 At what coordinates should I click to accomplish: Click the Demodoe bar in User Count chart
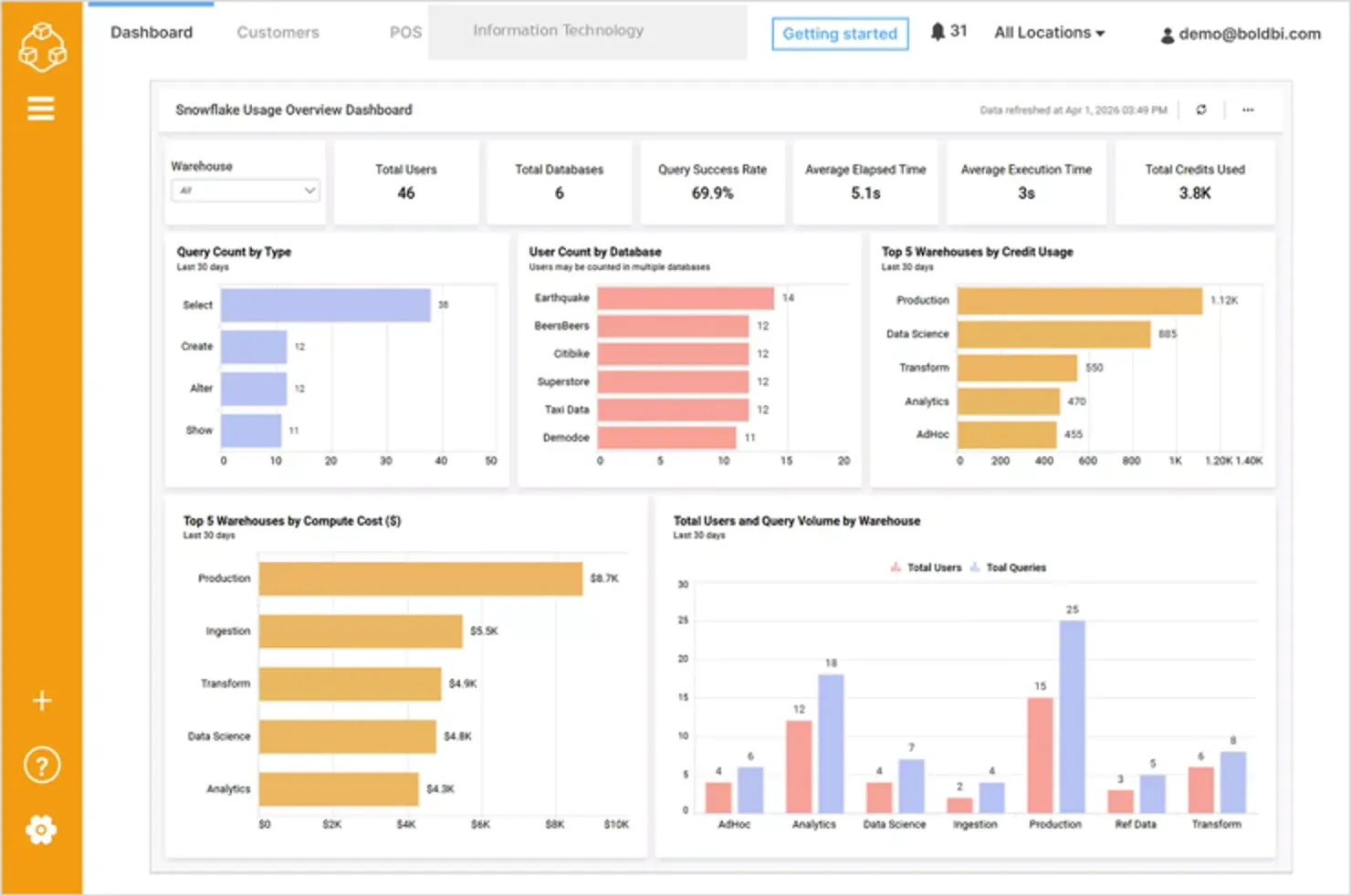point(666,438)
